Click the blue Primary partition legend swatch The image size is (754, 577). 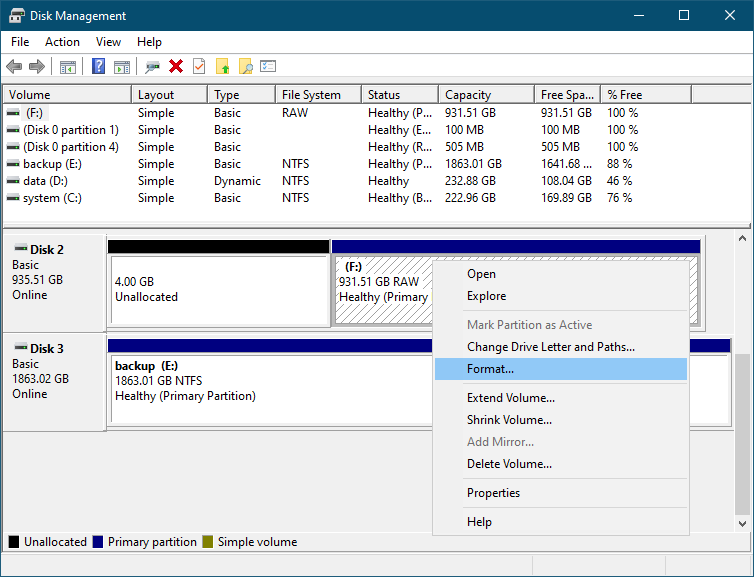point(98,542)
